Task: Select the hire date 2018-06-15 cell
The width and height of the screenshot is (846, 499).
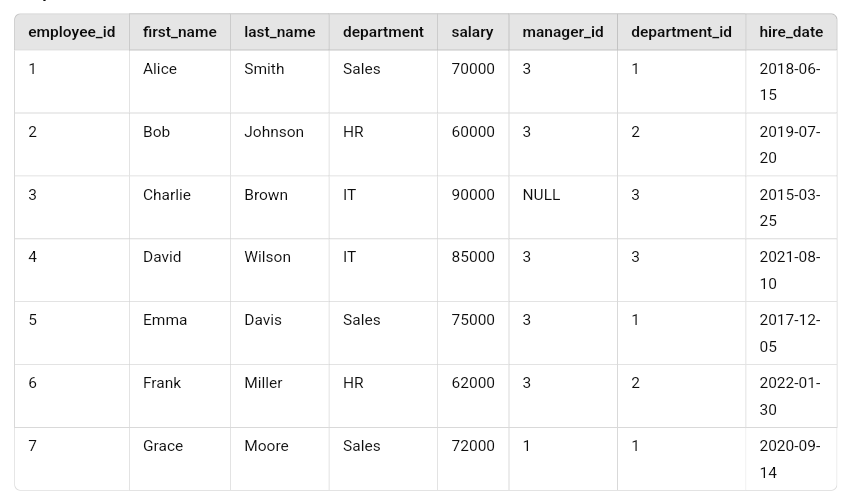Action: click(789, 82)
